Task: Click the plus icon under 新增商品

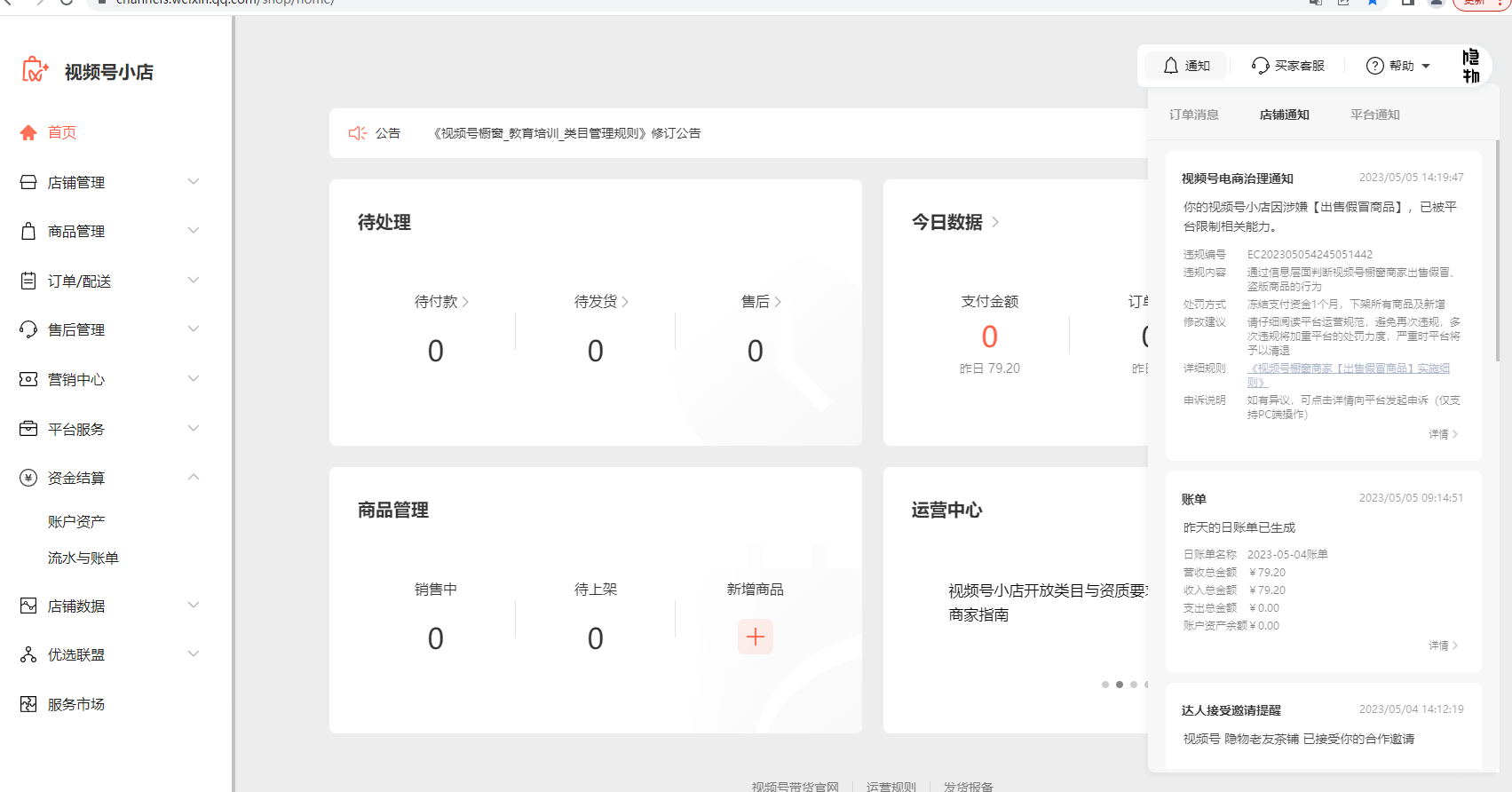Action: [756, 637]
